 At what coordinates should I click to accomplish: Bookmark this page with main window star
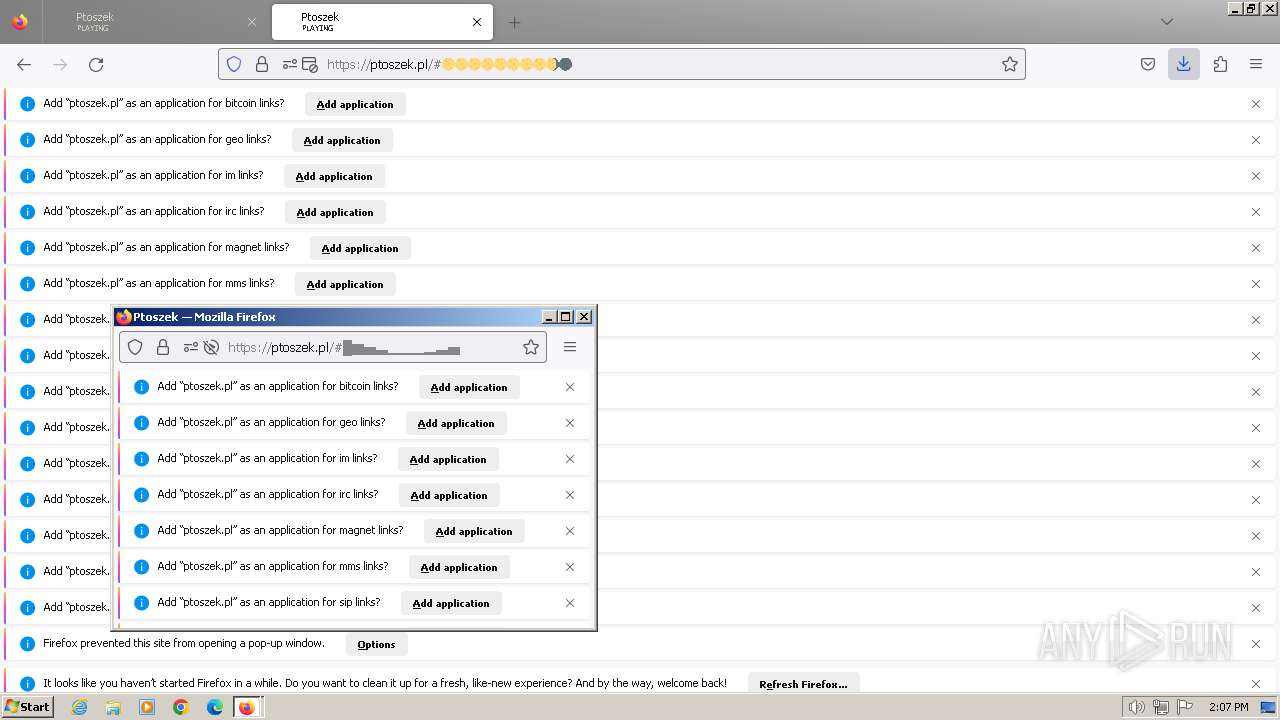coord(1010,64)
